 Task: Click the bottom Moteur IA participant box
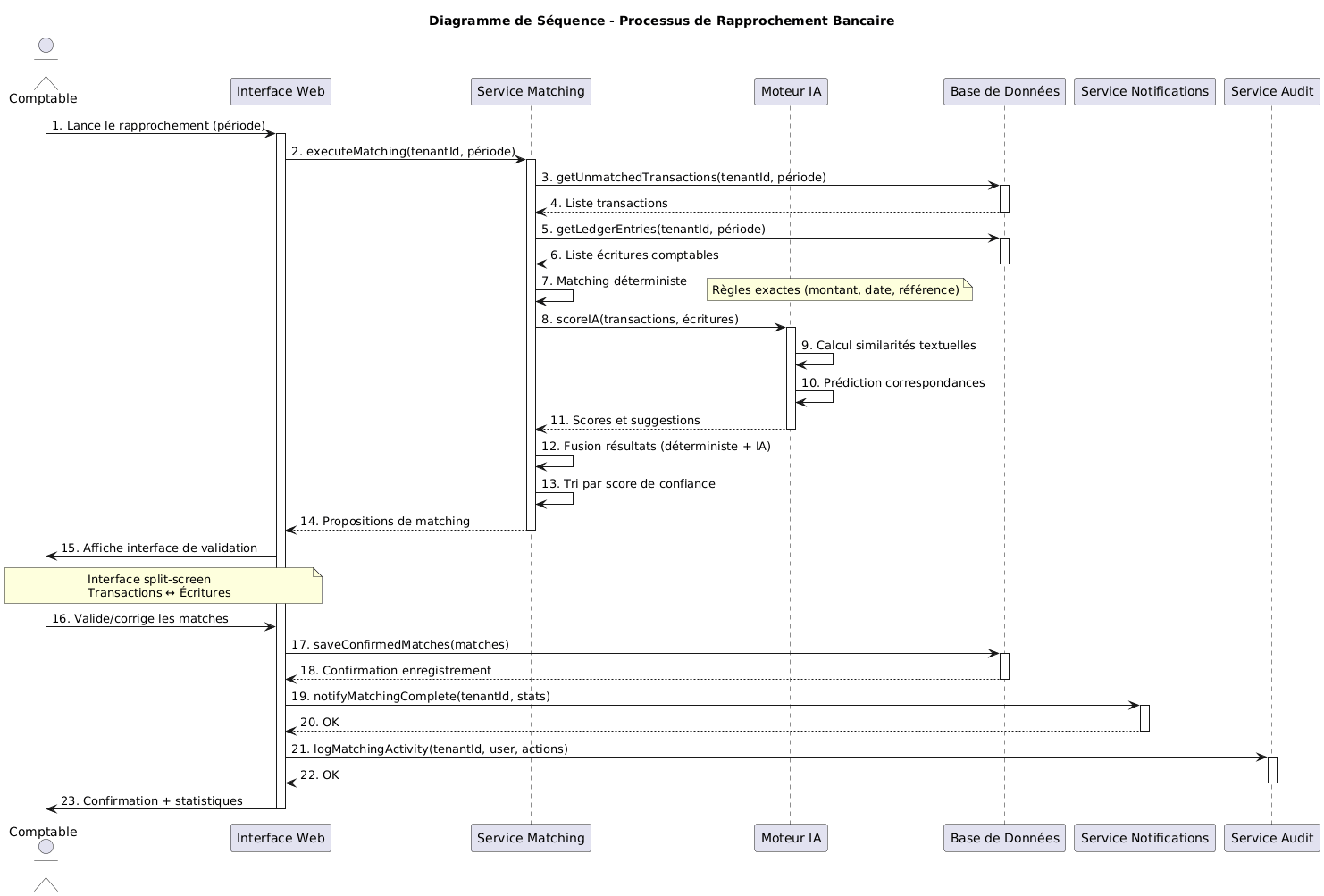coord(791,838)
